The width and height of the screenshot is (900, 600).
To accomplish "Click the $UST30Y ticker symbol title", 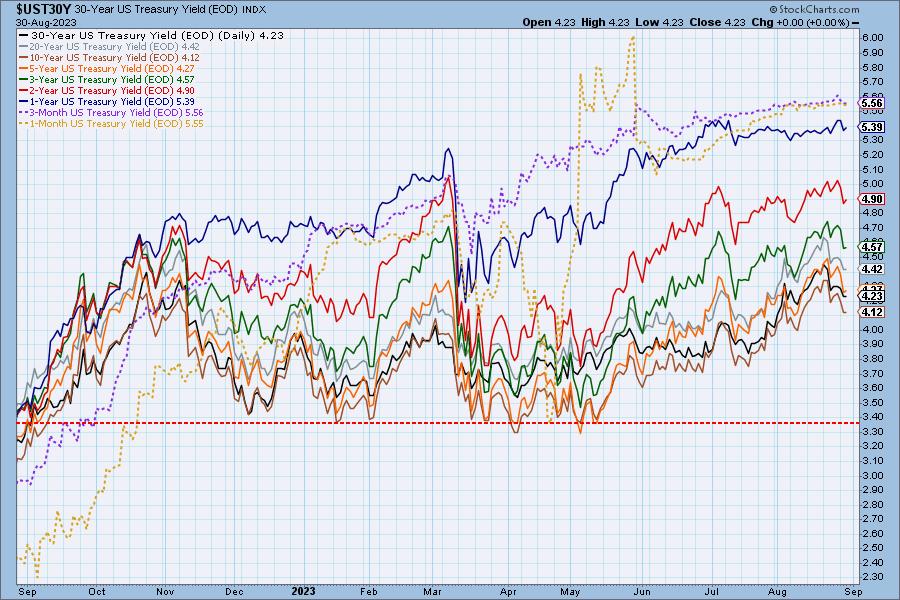I will coord(44,9).
